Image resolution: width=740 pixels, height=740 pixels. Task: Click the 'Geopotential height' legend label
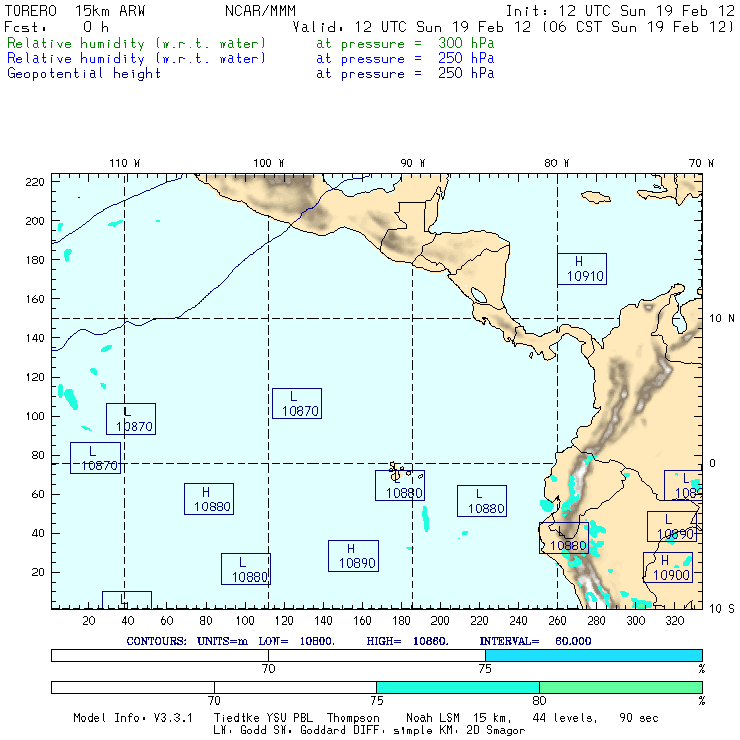click(x=84, y=74)
